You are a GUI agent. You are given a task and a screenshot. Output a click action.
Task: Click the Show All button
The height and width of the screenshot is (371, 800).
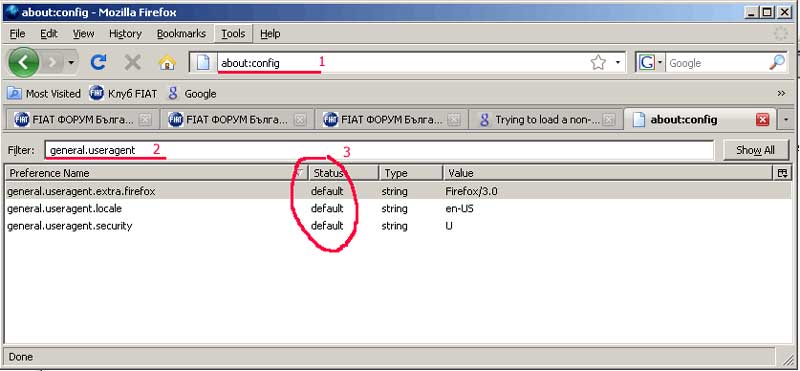tap(756, 150)
